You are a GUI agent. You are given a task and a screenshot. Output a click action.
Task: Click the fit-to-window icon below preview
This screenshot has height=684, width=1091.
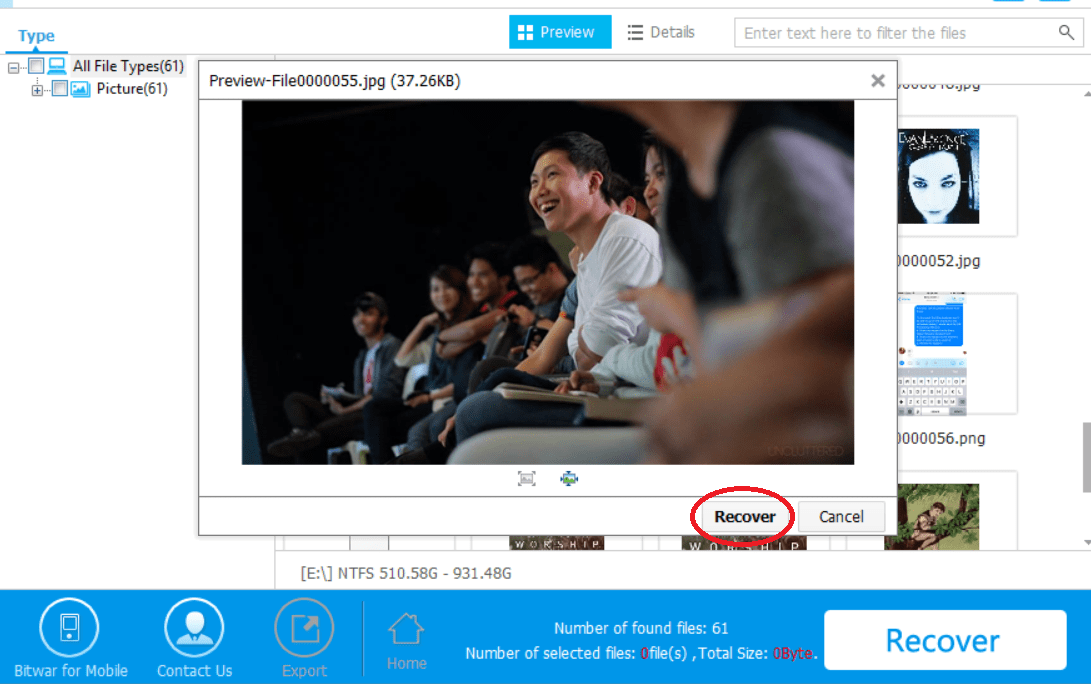point(569,479)
